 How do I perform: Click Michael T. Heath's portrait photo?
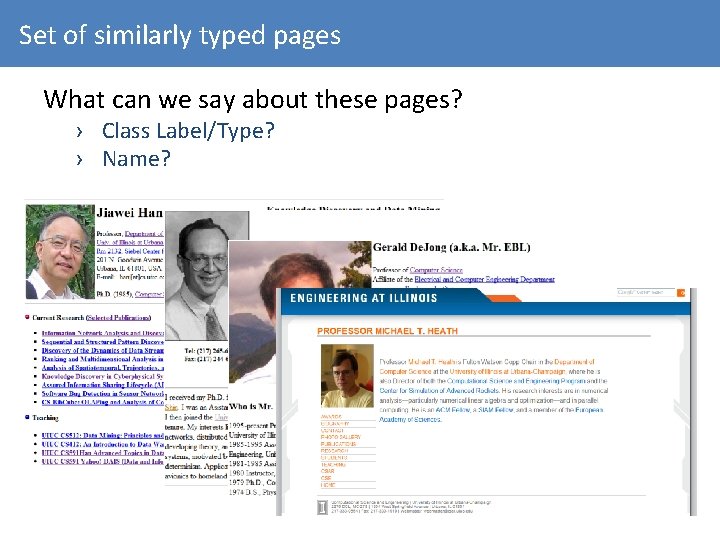pos(347,376)
